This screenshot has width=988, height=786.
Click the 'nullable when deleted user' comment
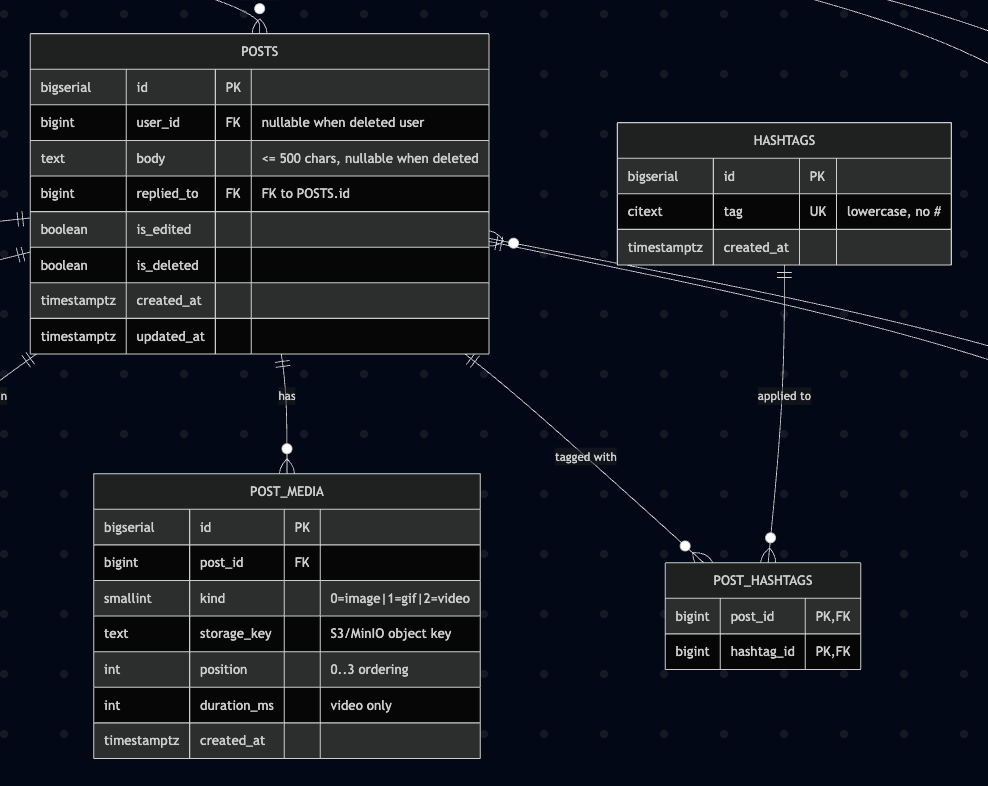(343, 122)
